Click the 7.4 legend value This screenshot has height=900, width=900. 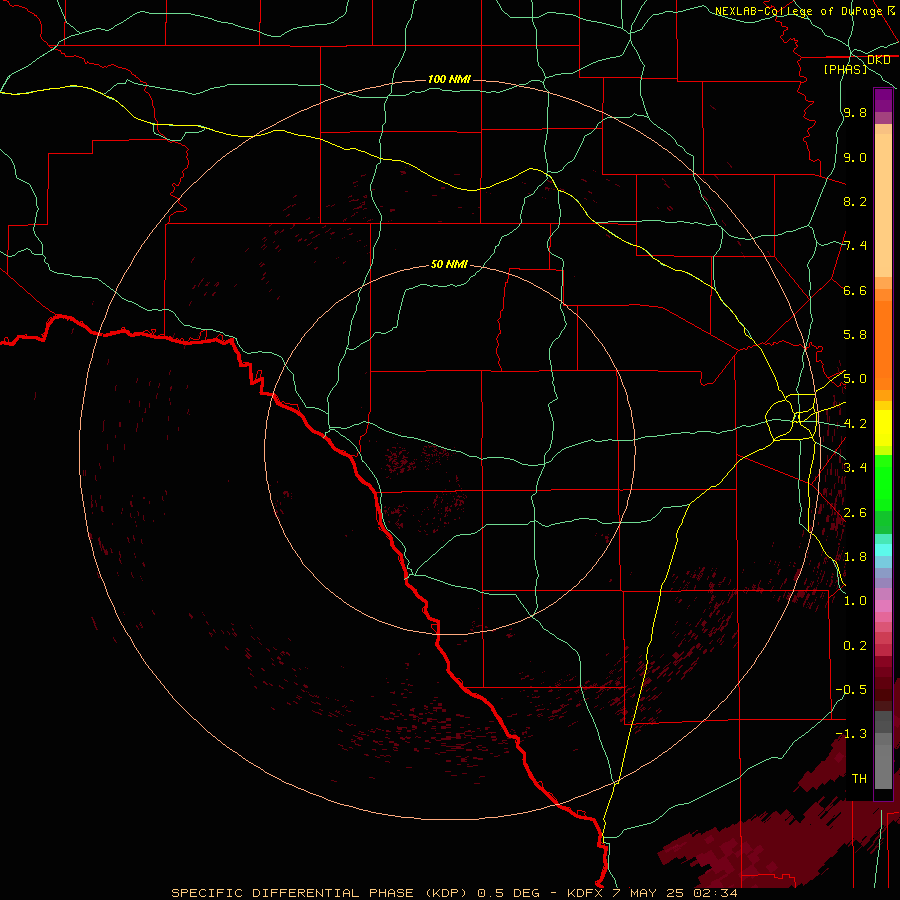(x=855, y=246)
